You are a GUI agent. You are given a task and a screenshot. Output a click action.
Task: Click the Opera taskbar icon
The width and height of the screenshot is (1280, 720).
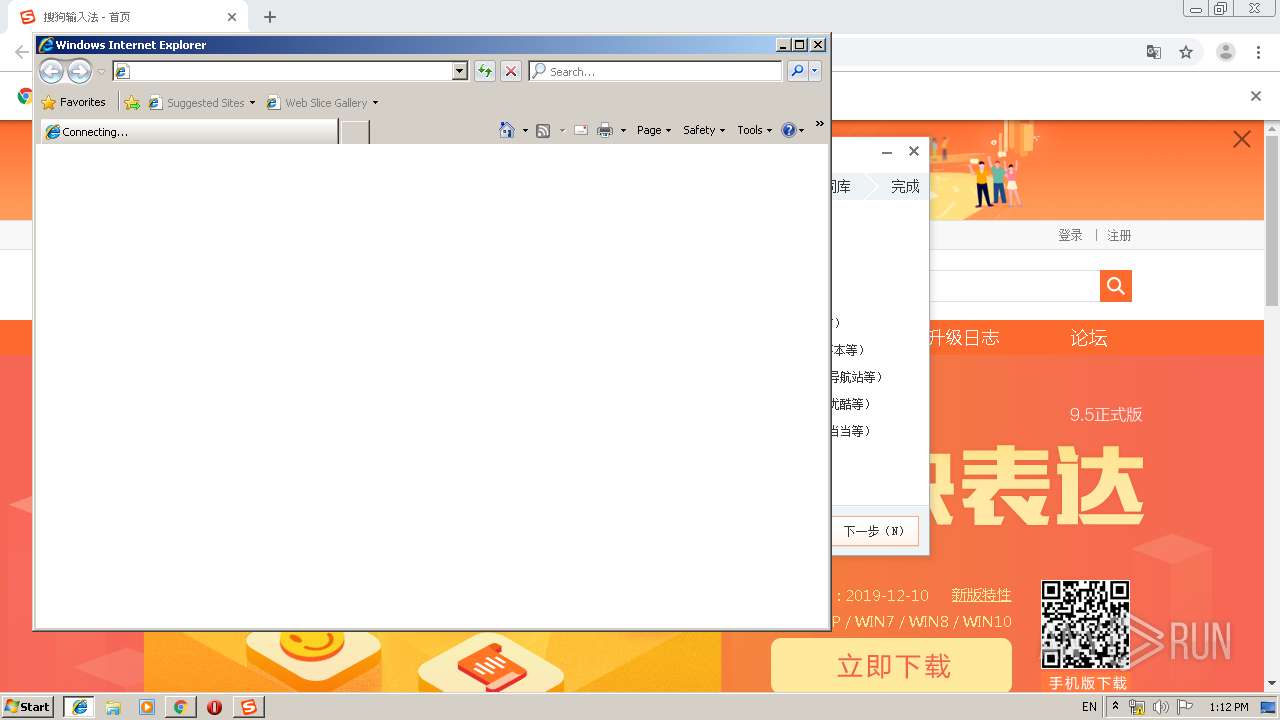214,707
